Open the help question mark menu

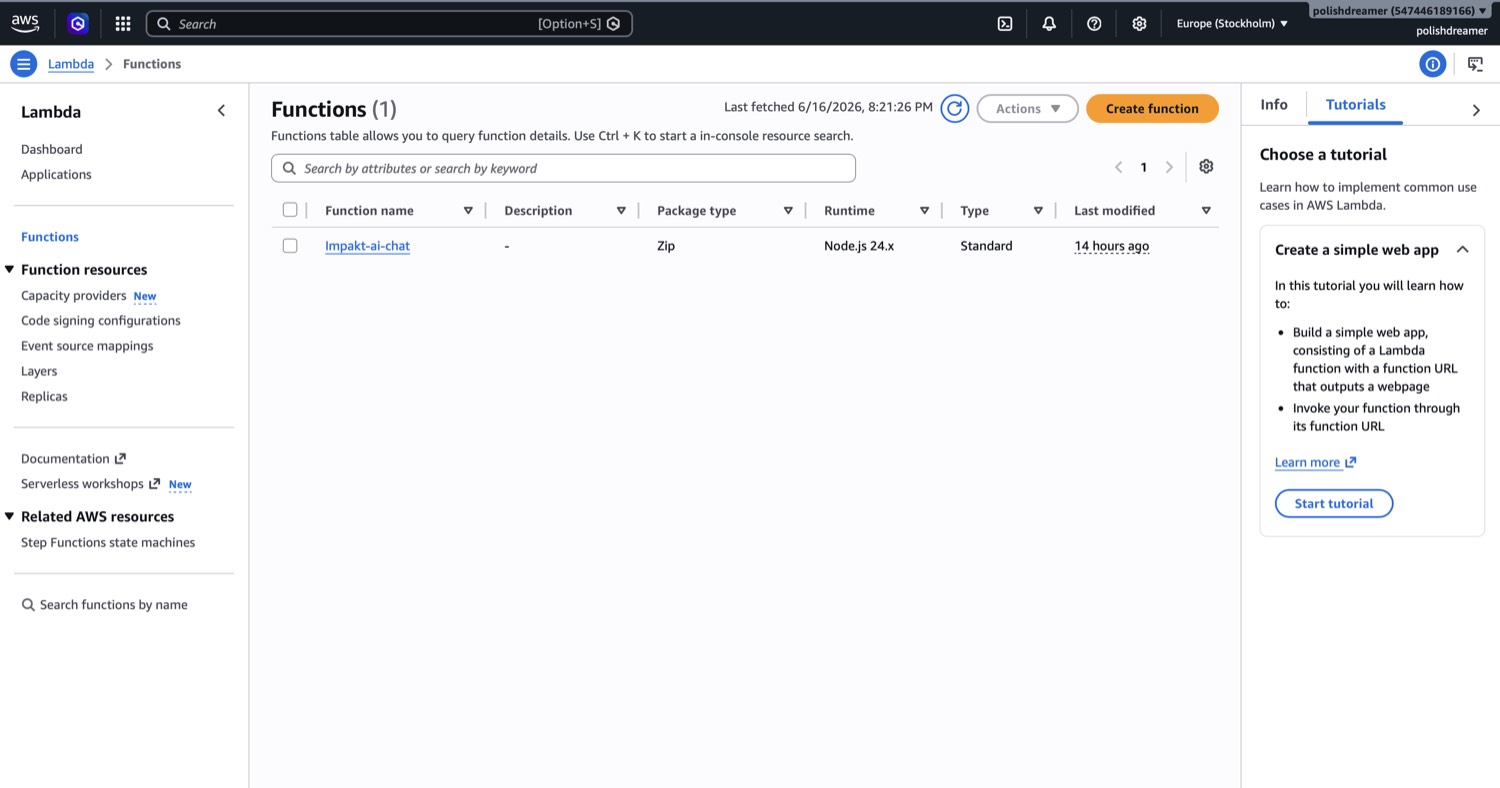(1094, 24)
